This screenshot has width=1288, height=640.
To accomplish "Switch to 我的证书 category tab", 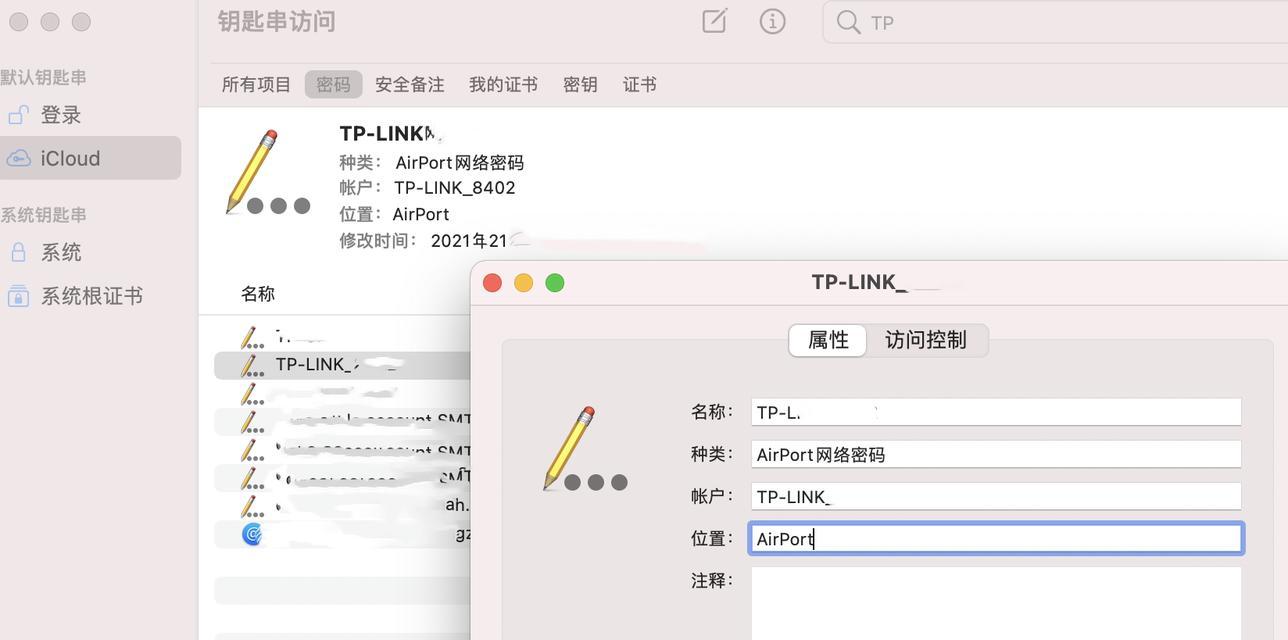I will pyautogui.click(x=503, y=84).
